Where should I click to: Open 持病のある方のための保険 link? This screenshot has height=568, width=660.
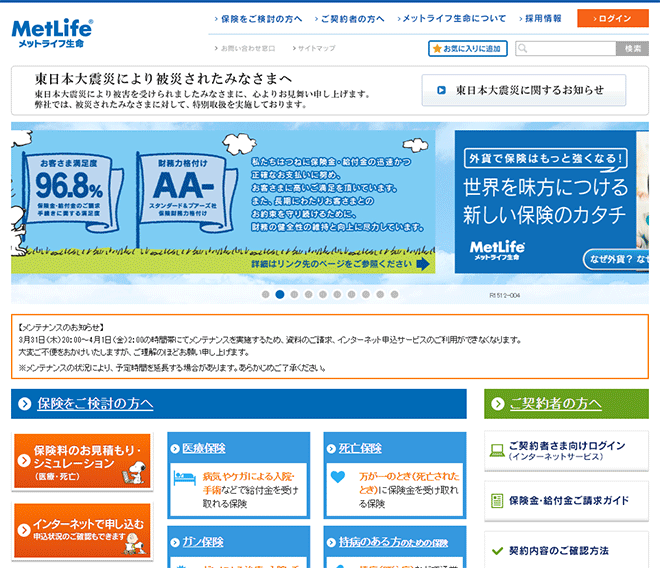[394, 542]
